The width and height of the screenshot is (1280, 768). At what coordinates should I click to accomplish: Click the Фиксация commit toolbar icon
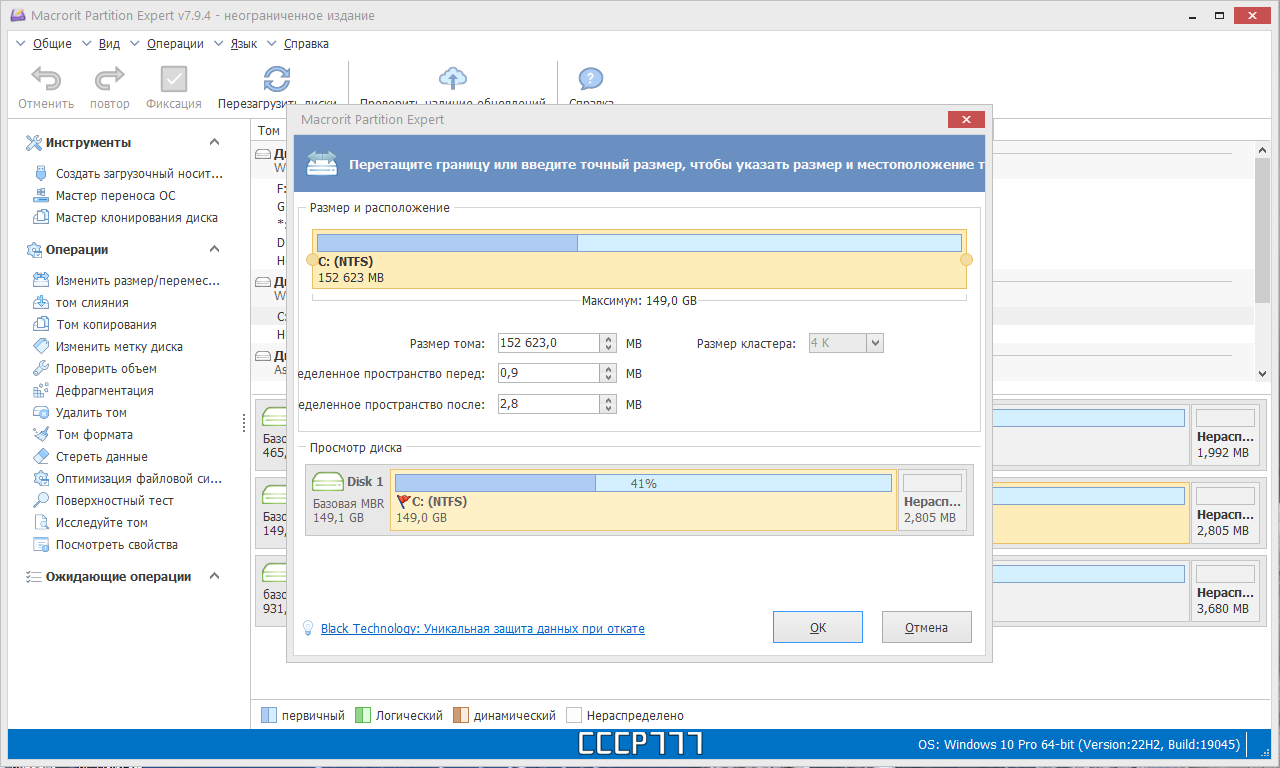coord(174,79)
